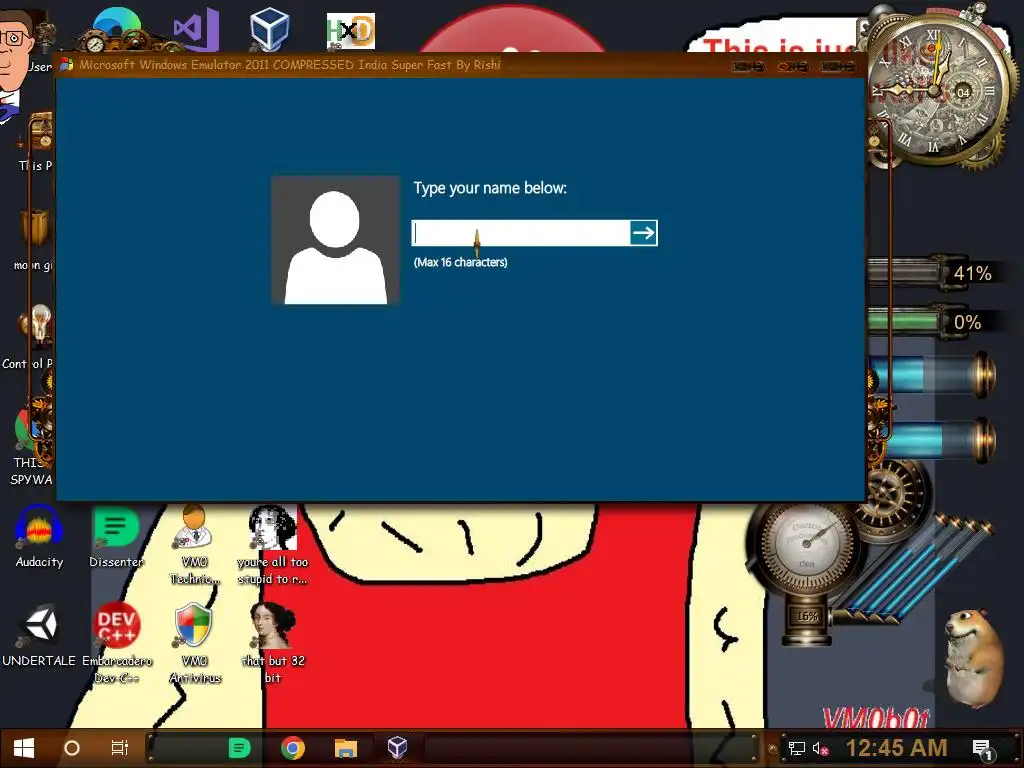Click the name input field

tap(520, 233)
